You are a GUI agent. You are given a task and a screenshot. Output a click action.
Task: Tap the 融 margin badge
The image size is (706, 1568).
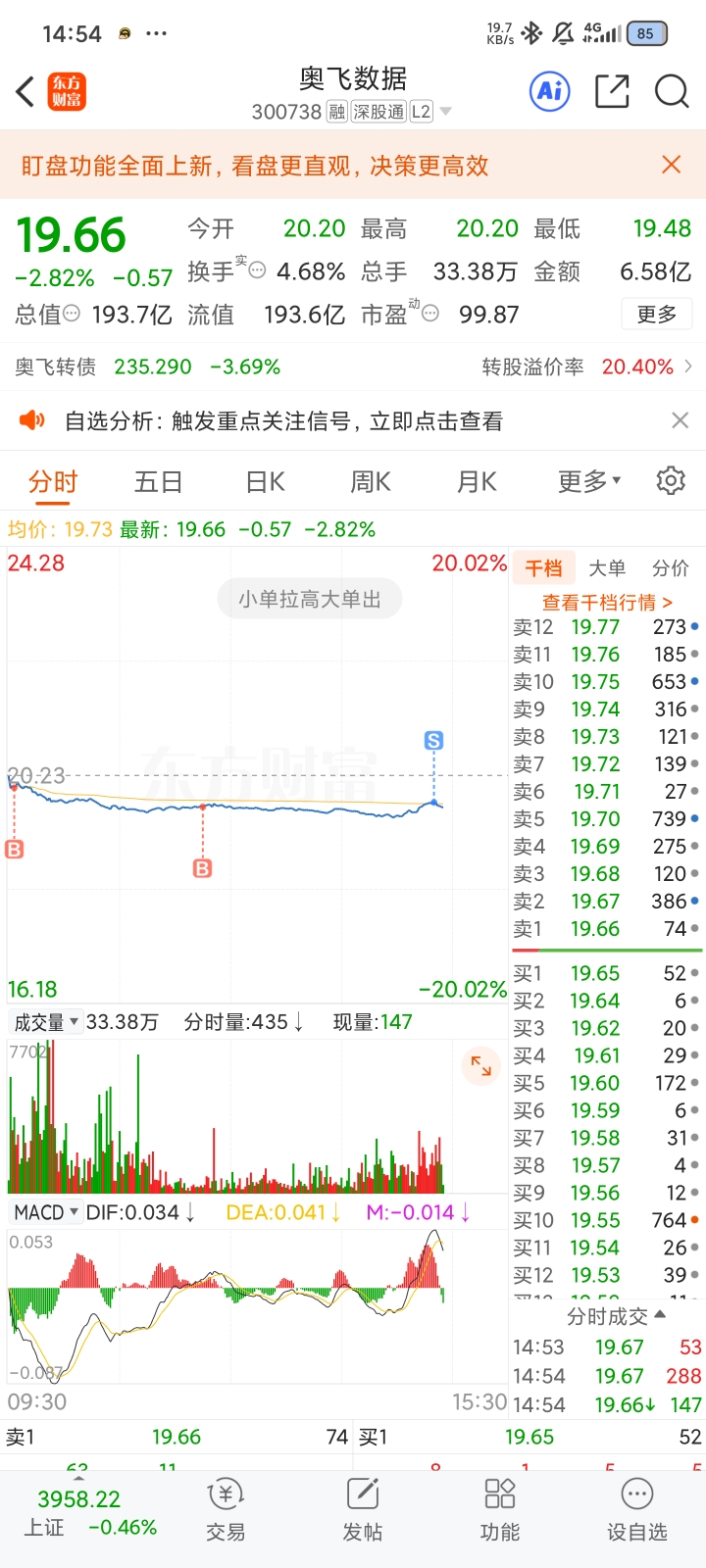(x=337, y=112)
